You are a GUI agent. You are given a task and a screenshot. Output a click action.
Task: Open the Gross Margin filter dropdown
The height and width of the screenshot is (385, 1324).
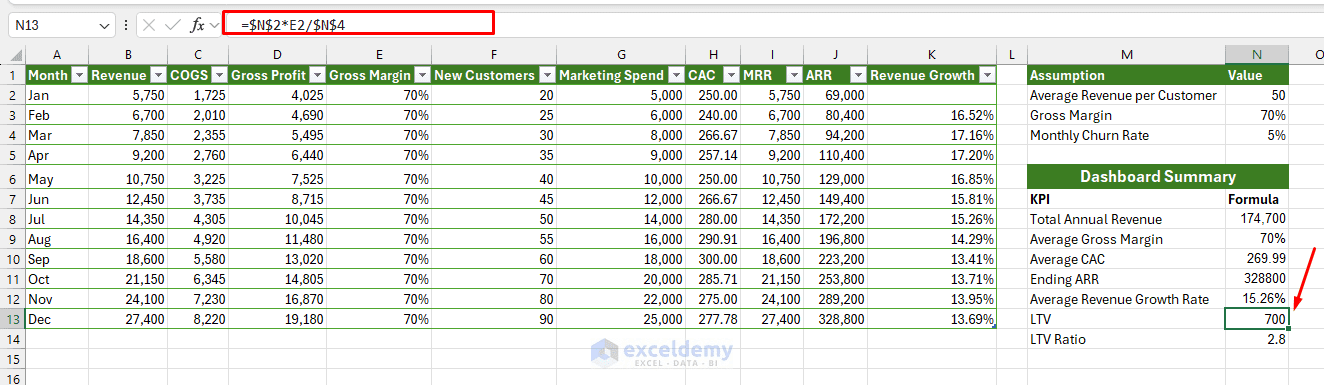click(421, 75)
